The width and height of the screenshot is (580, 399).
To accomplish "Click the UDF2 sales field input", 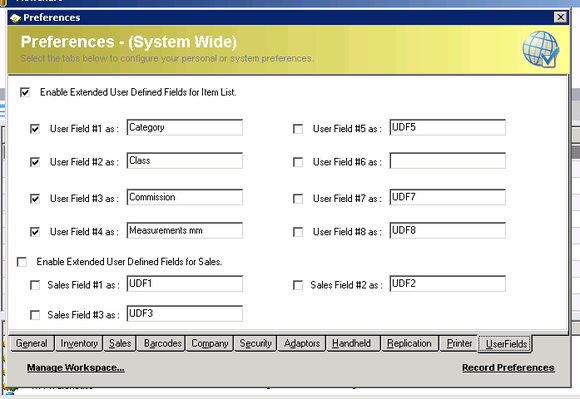I will point(448,284).
